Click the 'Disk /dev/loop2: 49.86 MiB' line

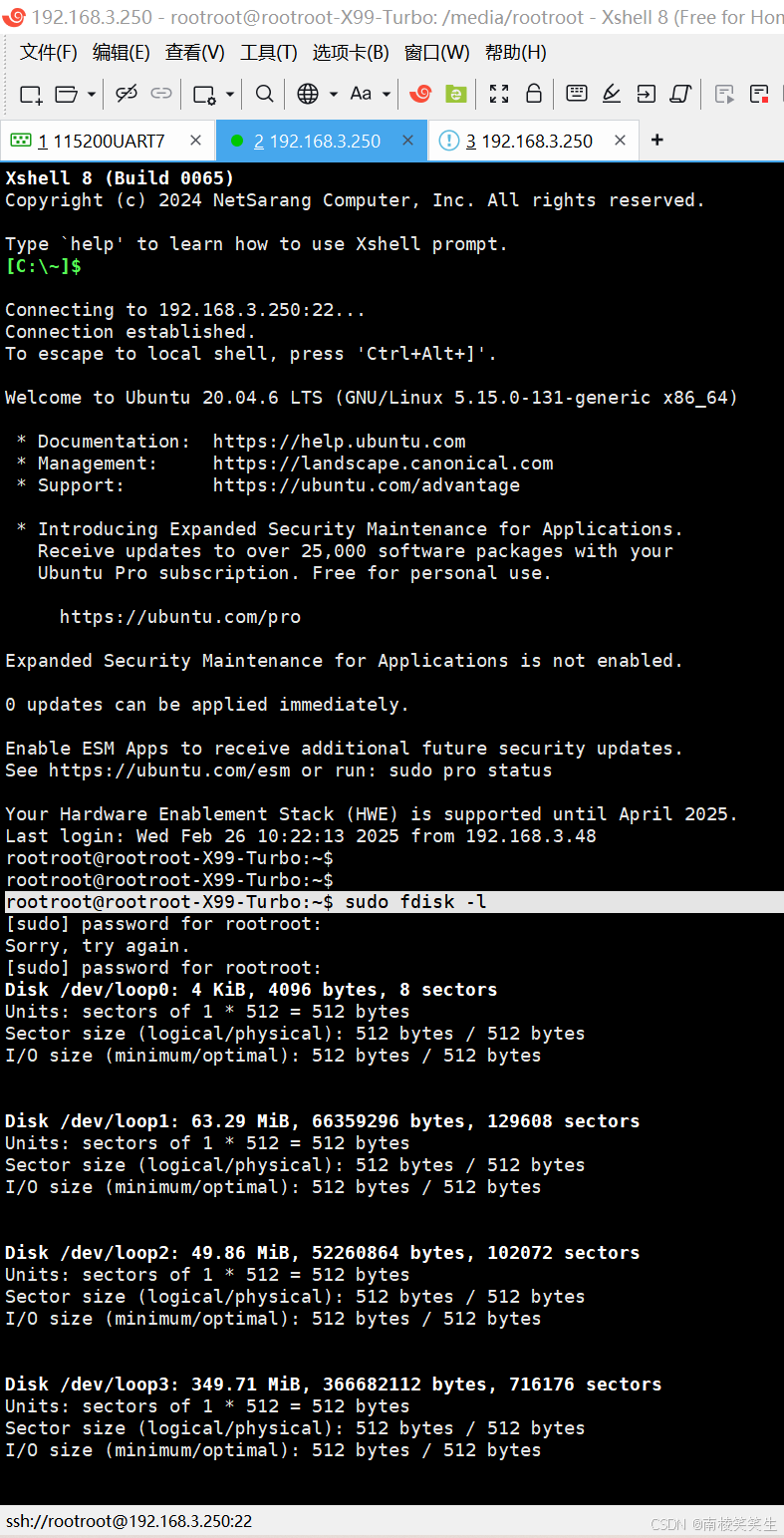322,1253
